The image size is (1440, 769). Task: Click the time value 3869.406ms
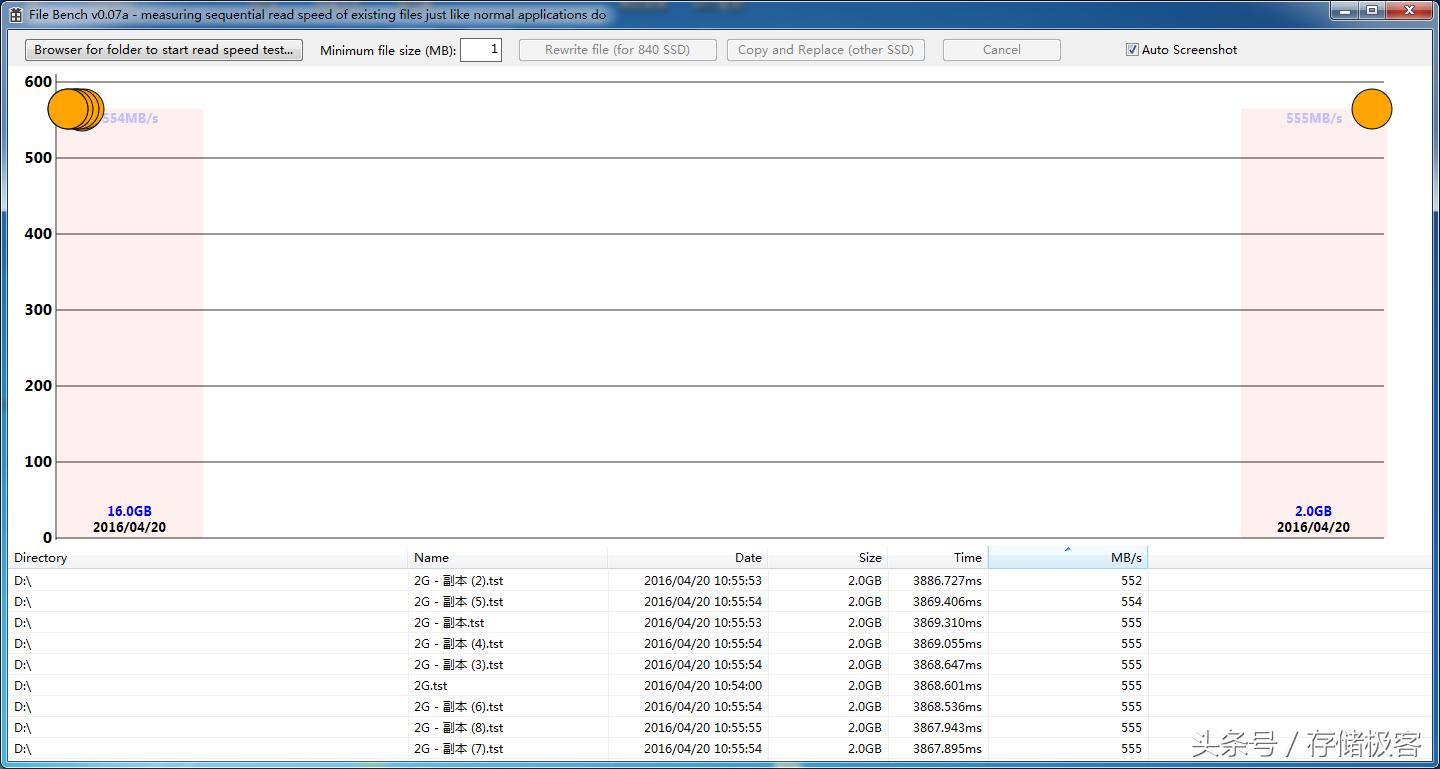click(947, 602)
